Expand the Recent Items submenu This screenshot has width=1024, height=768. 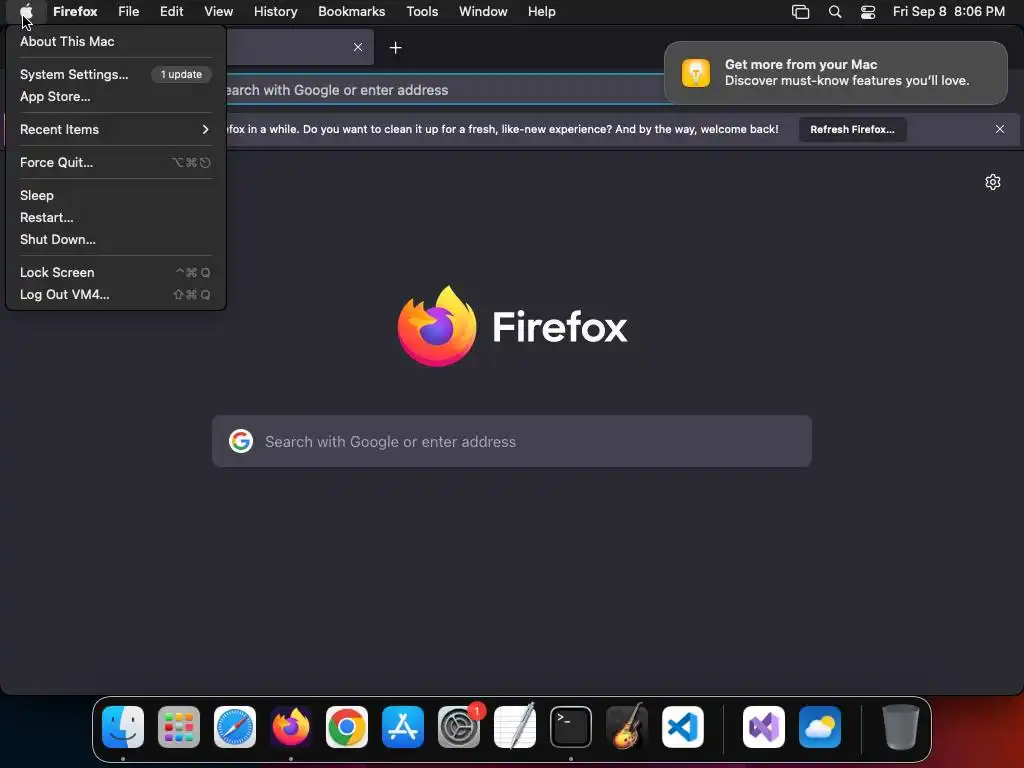(116, 129)
